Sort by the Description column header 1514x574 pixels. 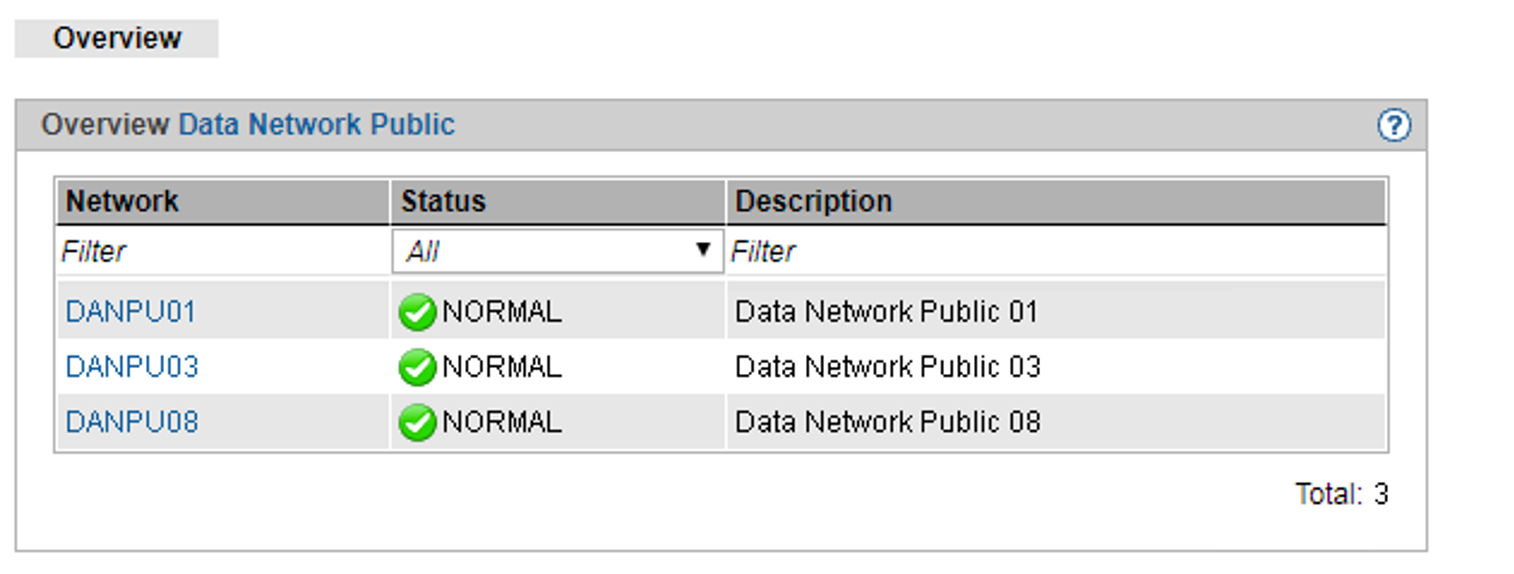1056,202
